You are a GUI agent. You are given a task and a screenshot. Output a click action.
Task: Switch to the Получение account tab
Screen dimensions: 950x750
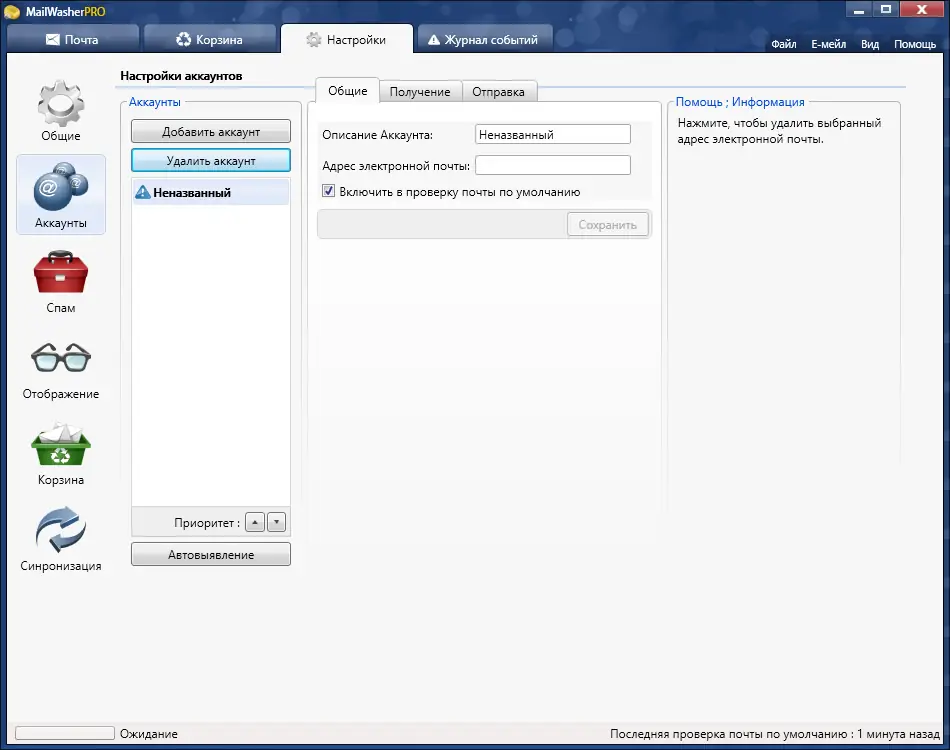(x=420, y=92)
